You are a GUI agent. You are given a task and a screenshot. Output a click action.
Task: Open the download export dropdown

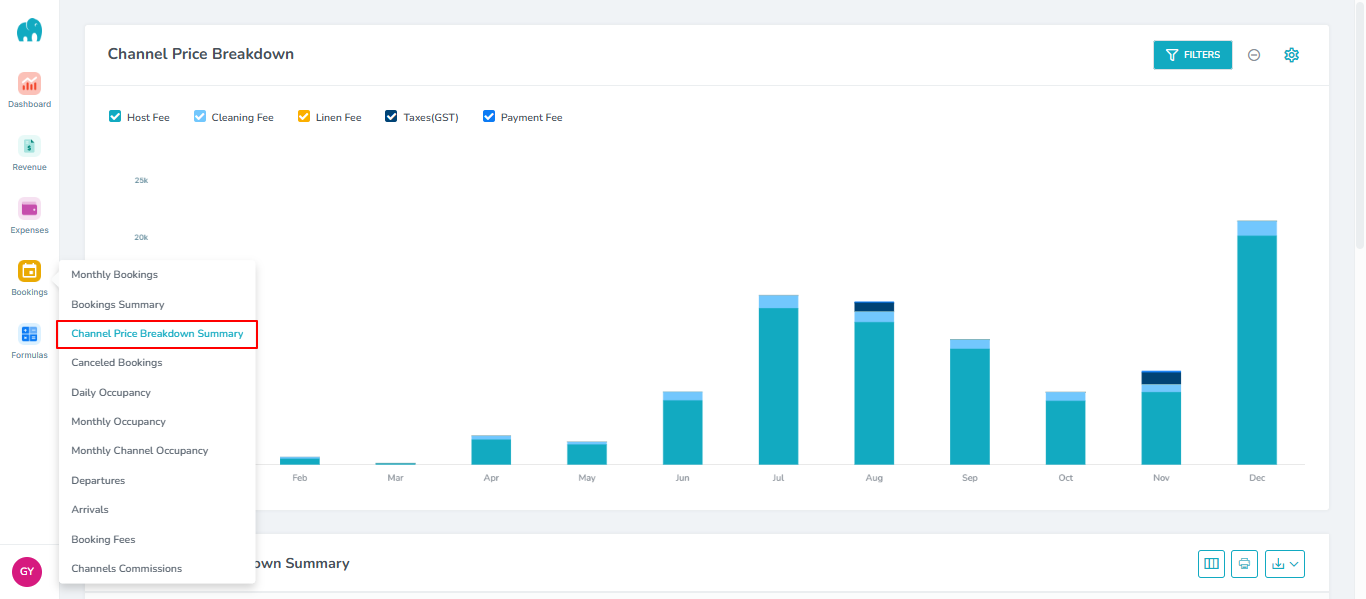point(1285,564)
